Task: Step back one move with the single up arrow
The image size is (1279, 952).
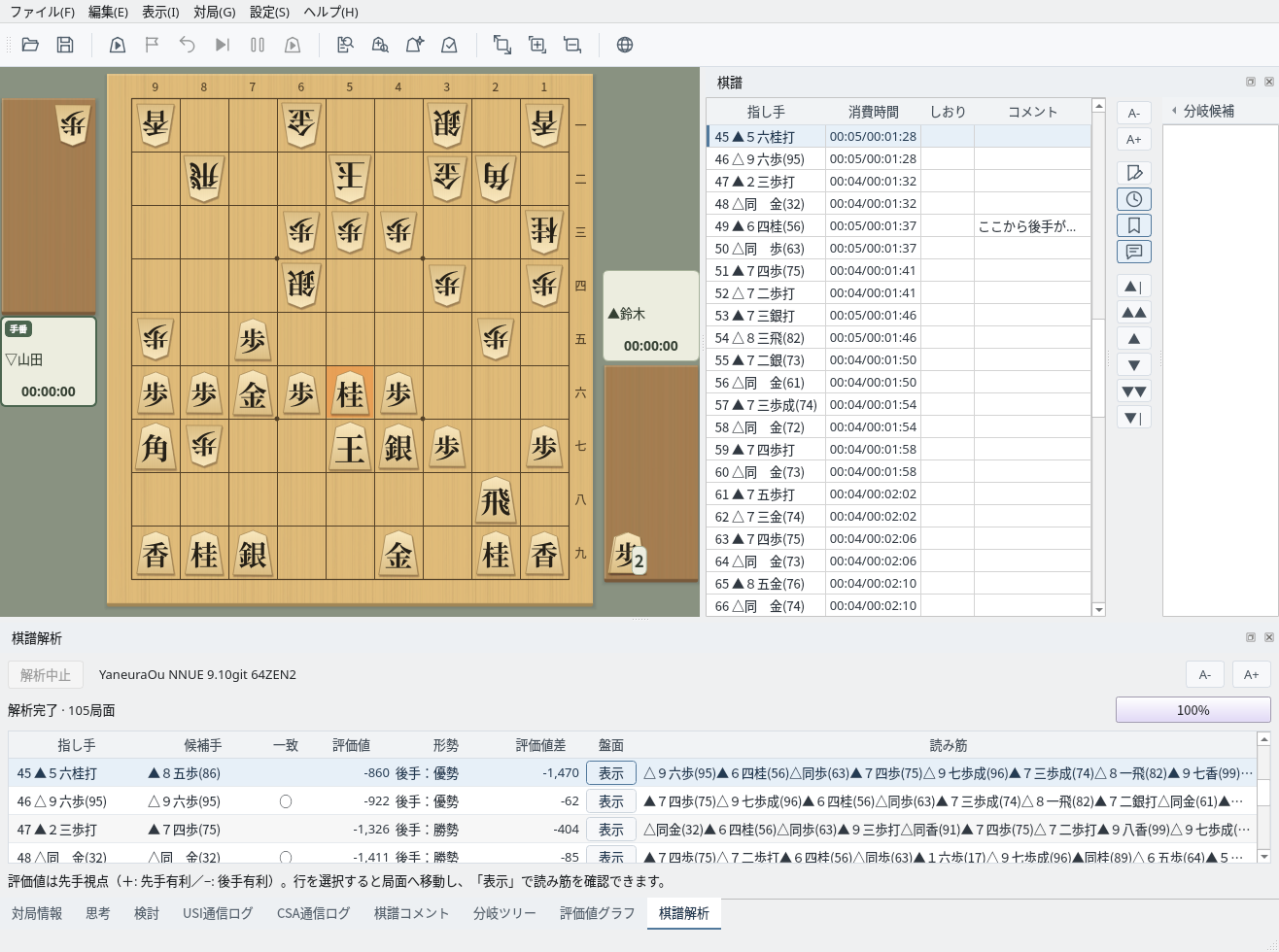Action: (x=1134, y=339)
